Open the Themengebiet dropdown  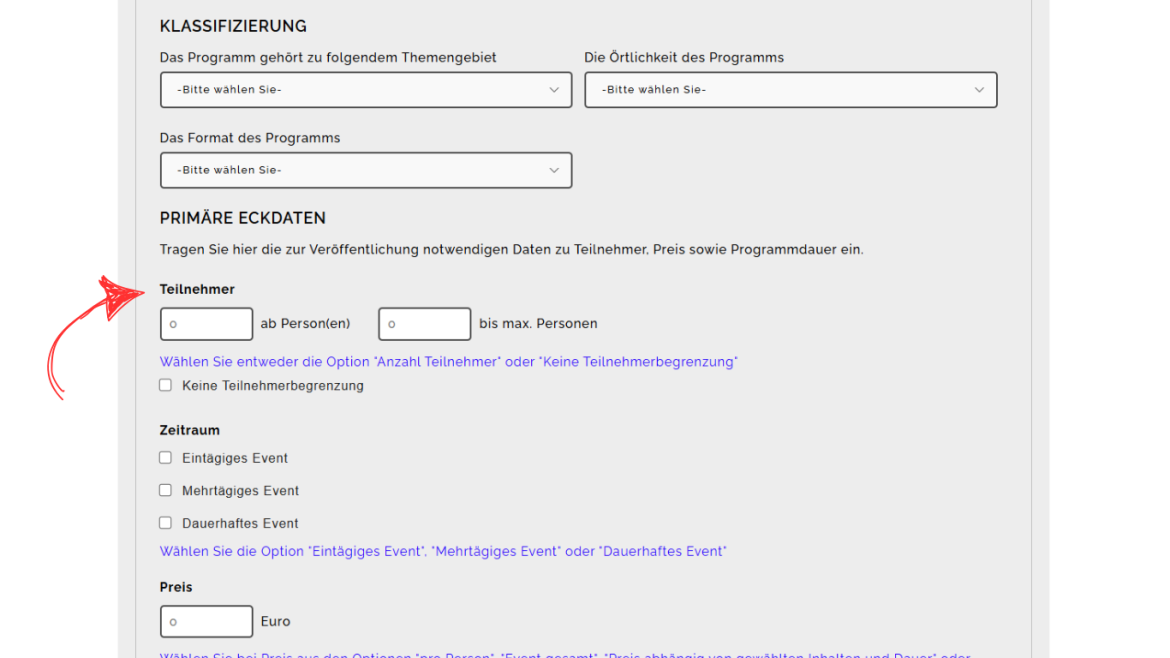[366, 90]
